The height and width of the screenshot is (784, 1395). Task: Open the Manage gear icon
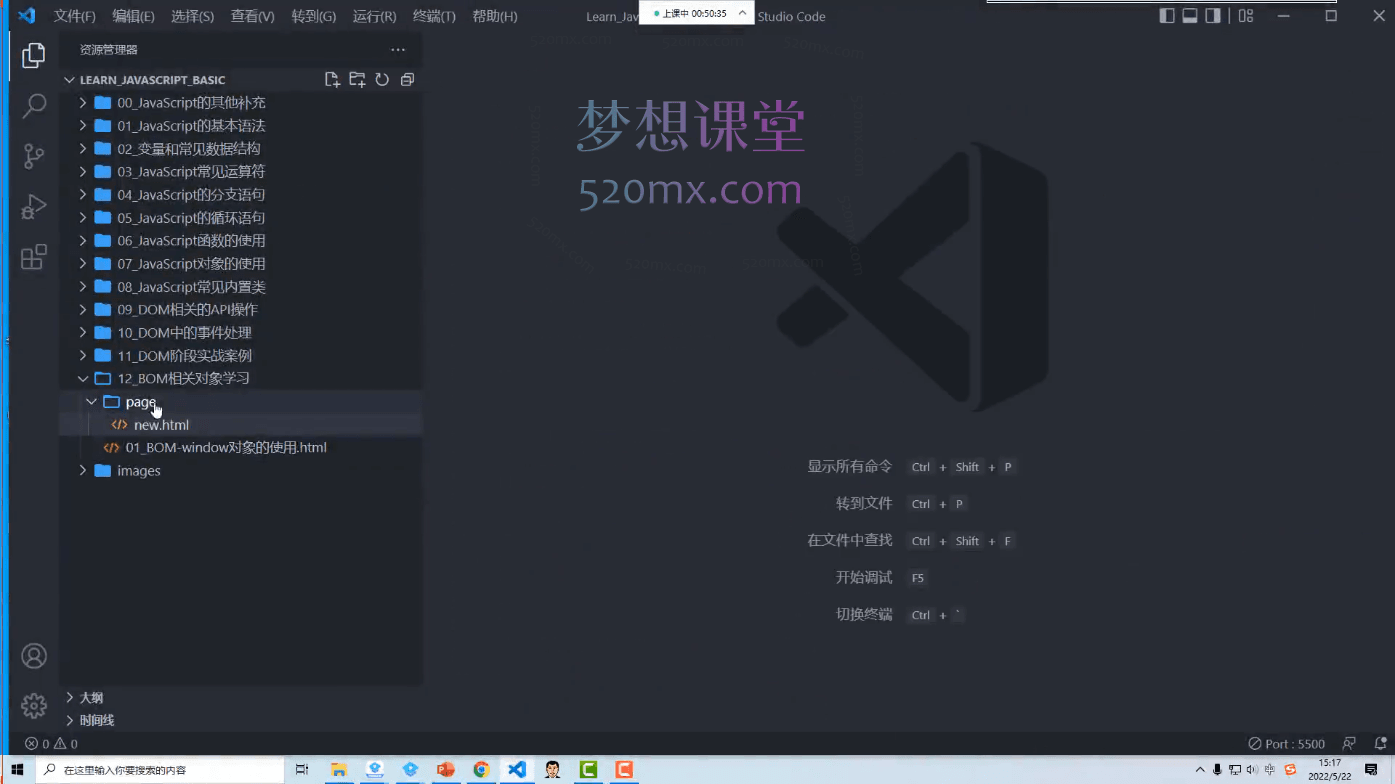pyautogui.click(x=34, y=705)
